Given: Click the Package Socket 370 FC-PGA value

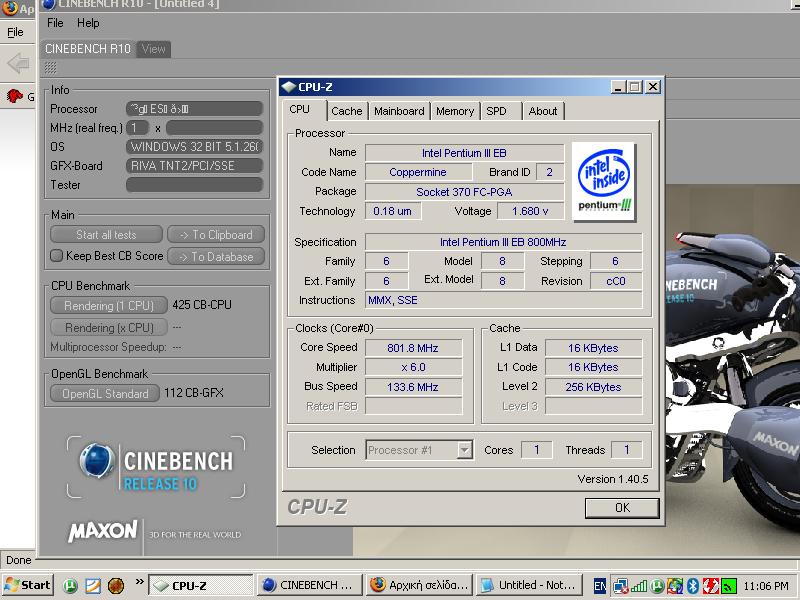Looking at the screenshot, I should click(464, 192).
